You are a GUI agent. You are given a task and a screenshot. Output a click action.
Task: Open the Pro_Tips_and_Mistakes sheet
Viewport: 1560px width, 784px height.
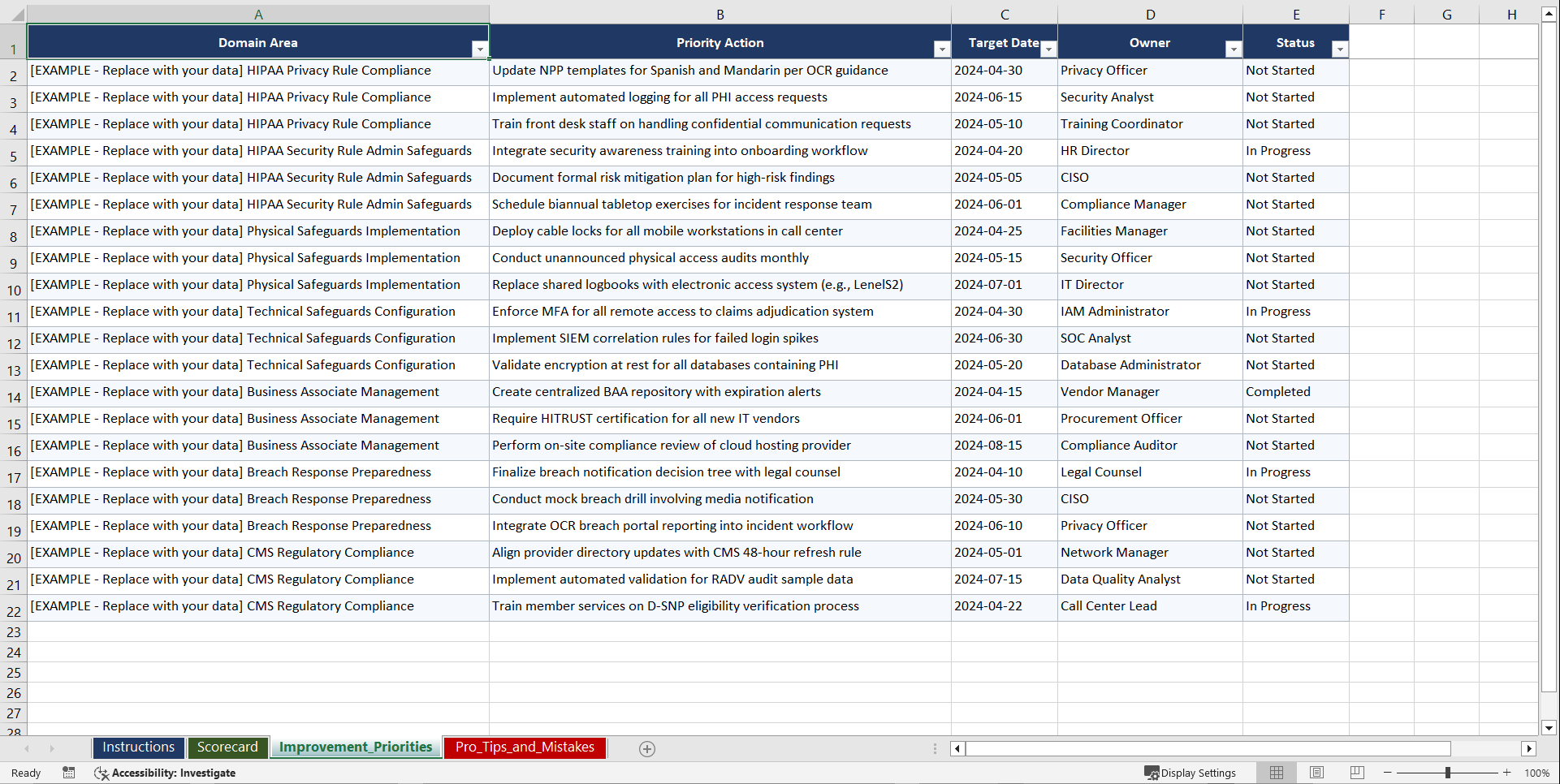pos(524,747)
